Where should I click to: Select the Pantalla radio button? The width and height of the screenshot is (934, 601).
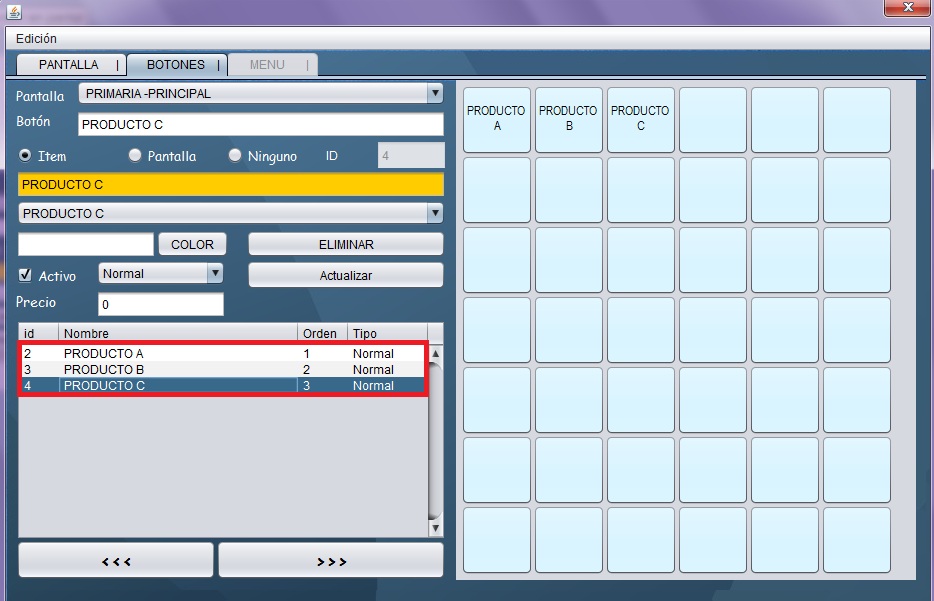(x=135, y=156)
